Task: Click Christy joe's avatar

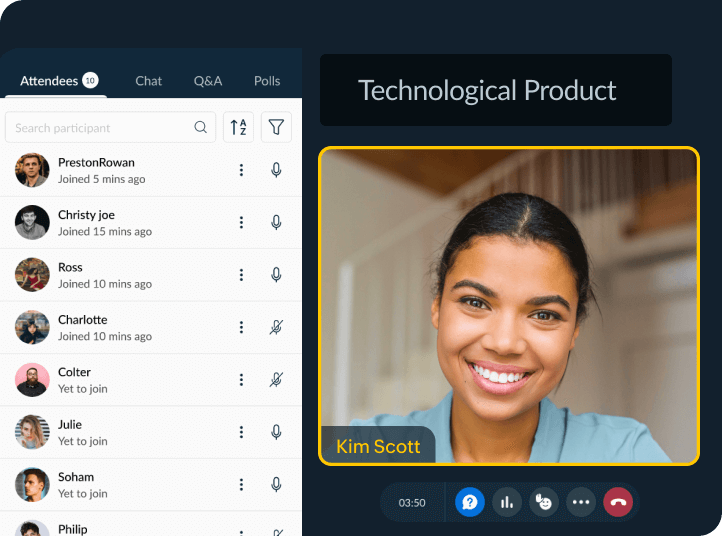Action: tap(32, 222)
